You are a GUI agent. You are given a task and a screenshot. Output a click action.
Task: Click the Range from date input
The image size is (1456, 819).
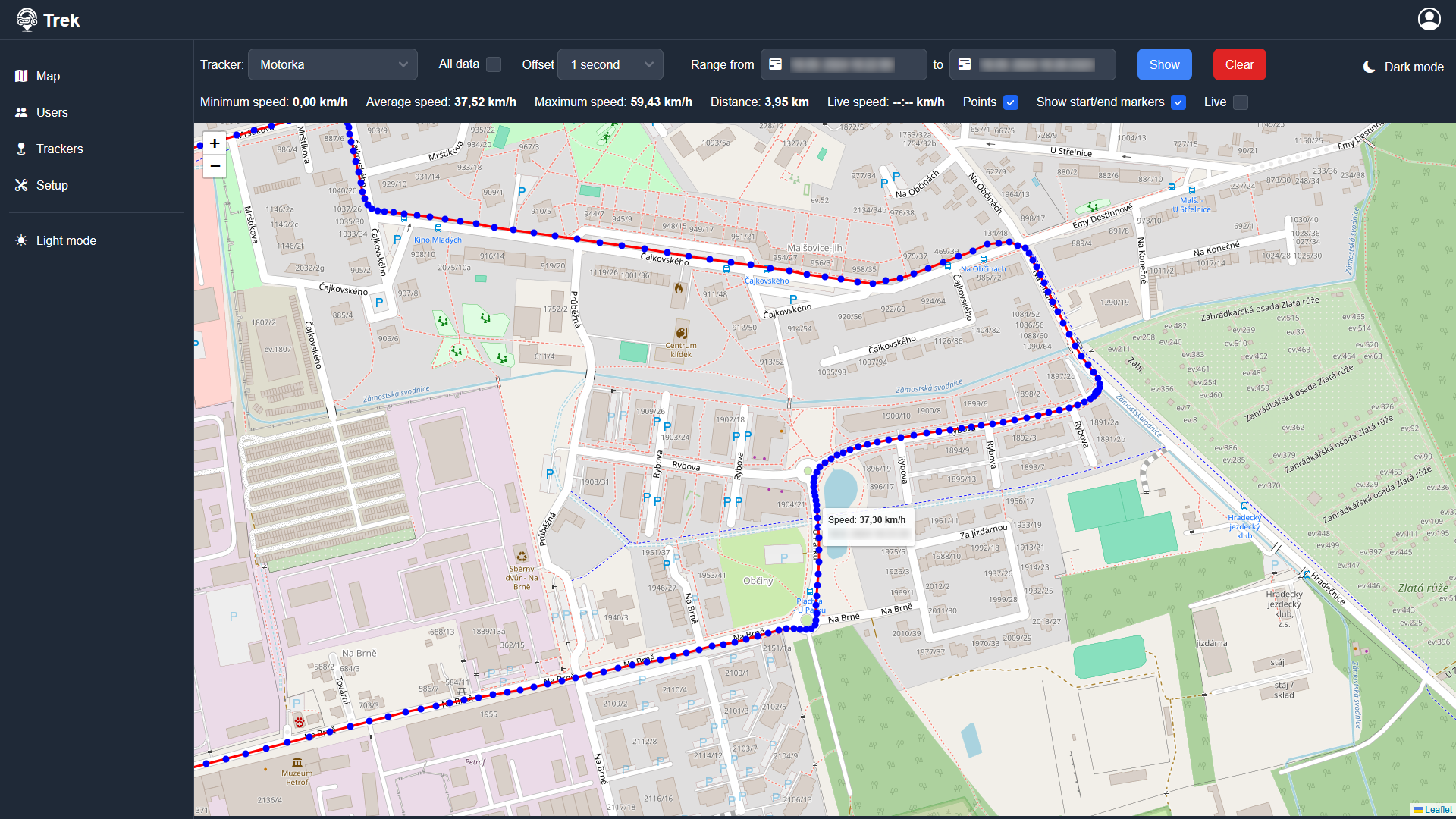844,64
